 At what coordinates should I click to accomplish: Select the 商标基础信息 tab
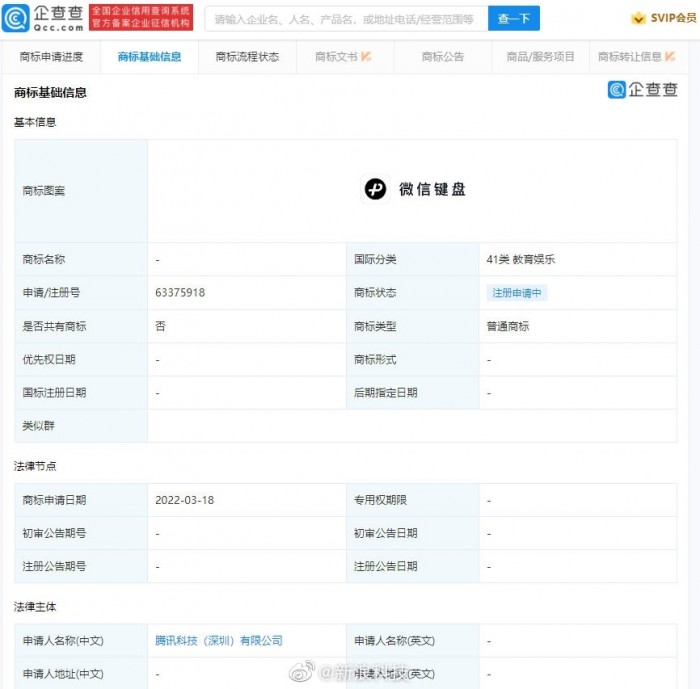pos(149,57)
